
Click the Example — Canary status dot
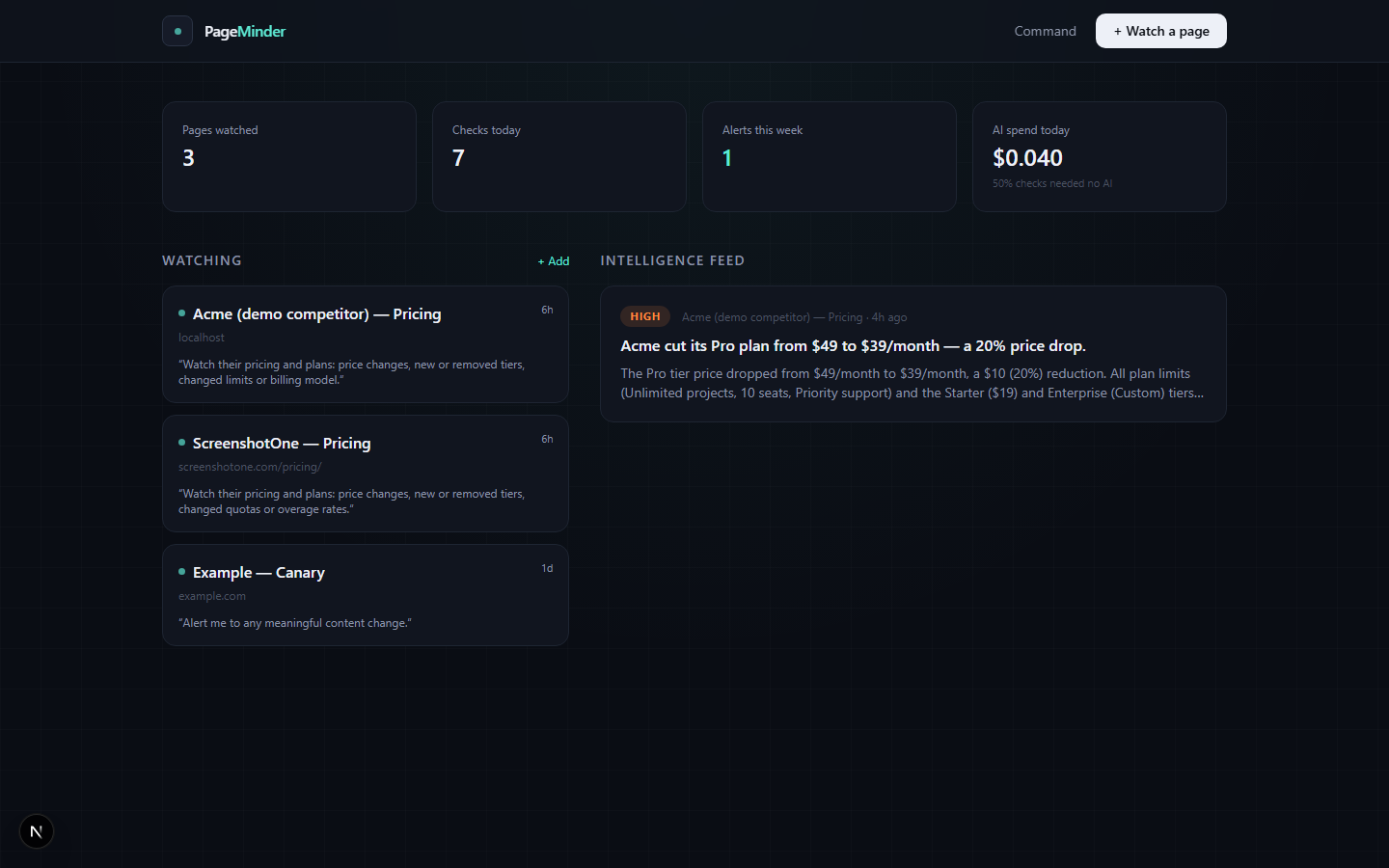[181, 572]
